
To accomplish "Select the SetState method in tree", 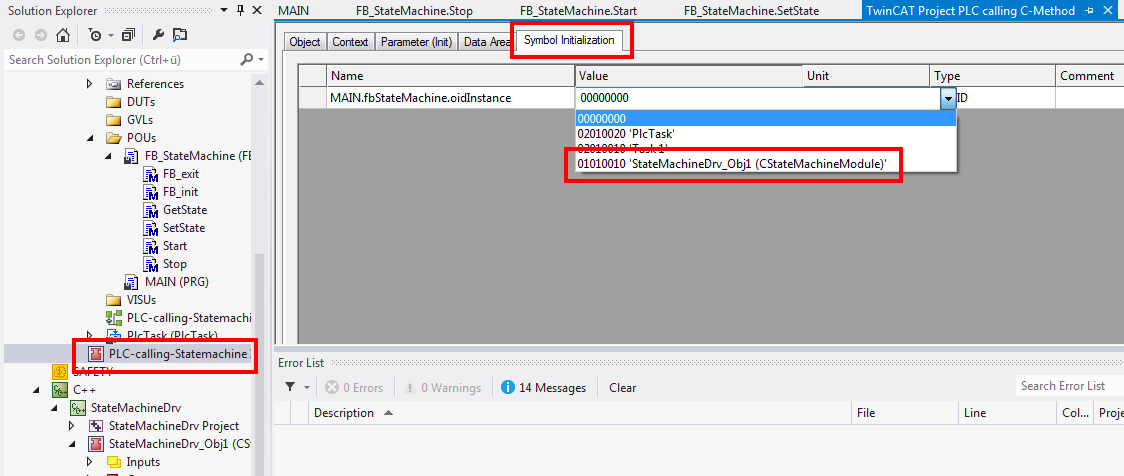I will pyautogui.click(x=184, y=228).
